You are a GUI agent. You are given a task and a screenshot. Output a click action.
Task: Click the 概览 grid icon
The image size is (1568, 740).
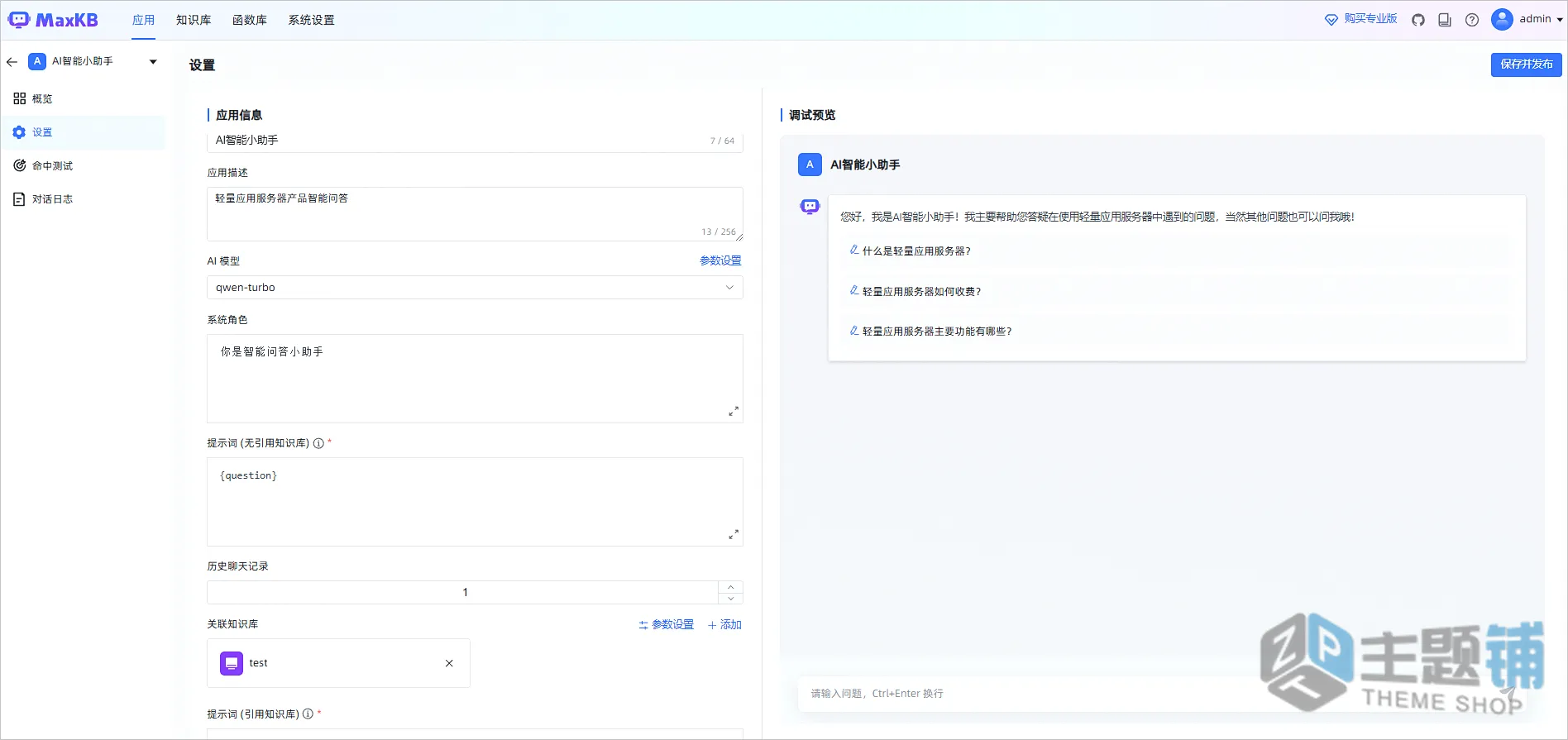point(20,99)
